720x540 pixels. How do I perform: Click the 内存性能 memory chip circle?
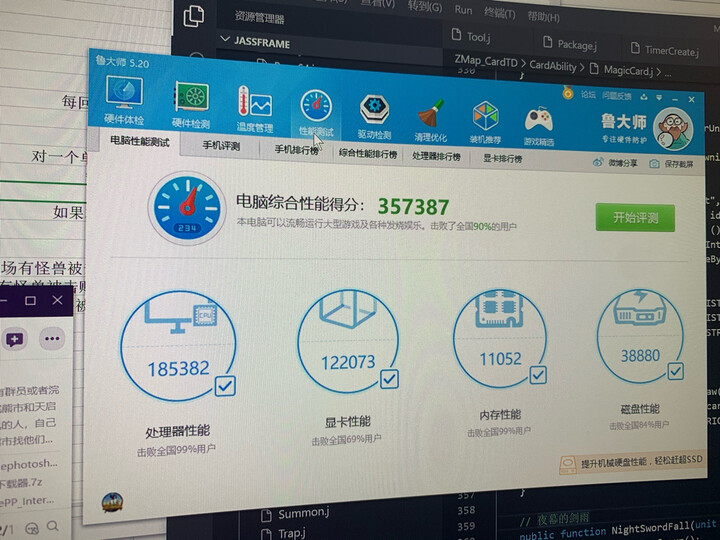500,340
